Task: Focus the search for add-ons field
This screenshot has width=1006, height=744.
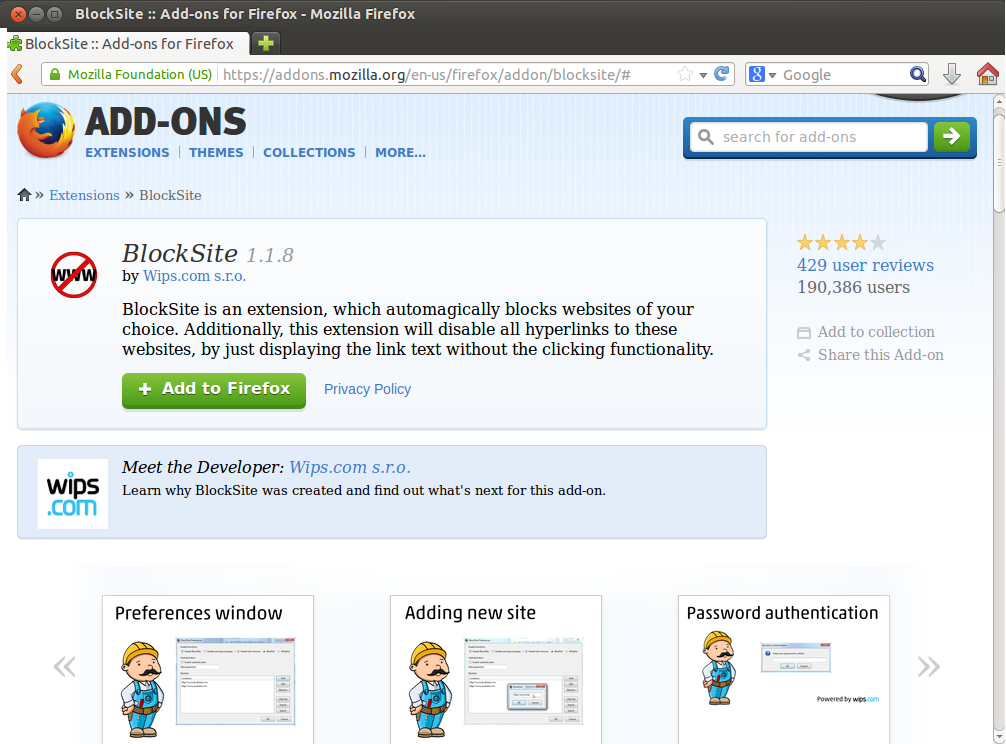Action: click(x=809, y=137)
